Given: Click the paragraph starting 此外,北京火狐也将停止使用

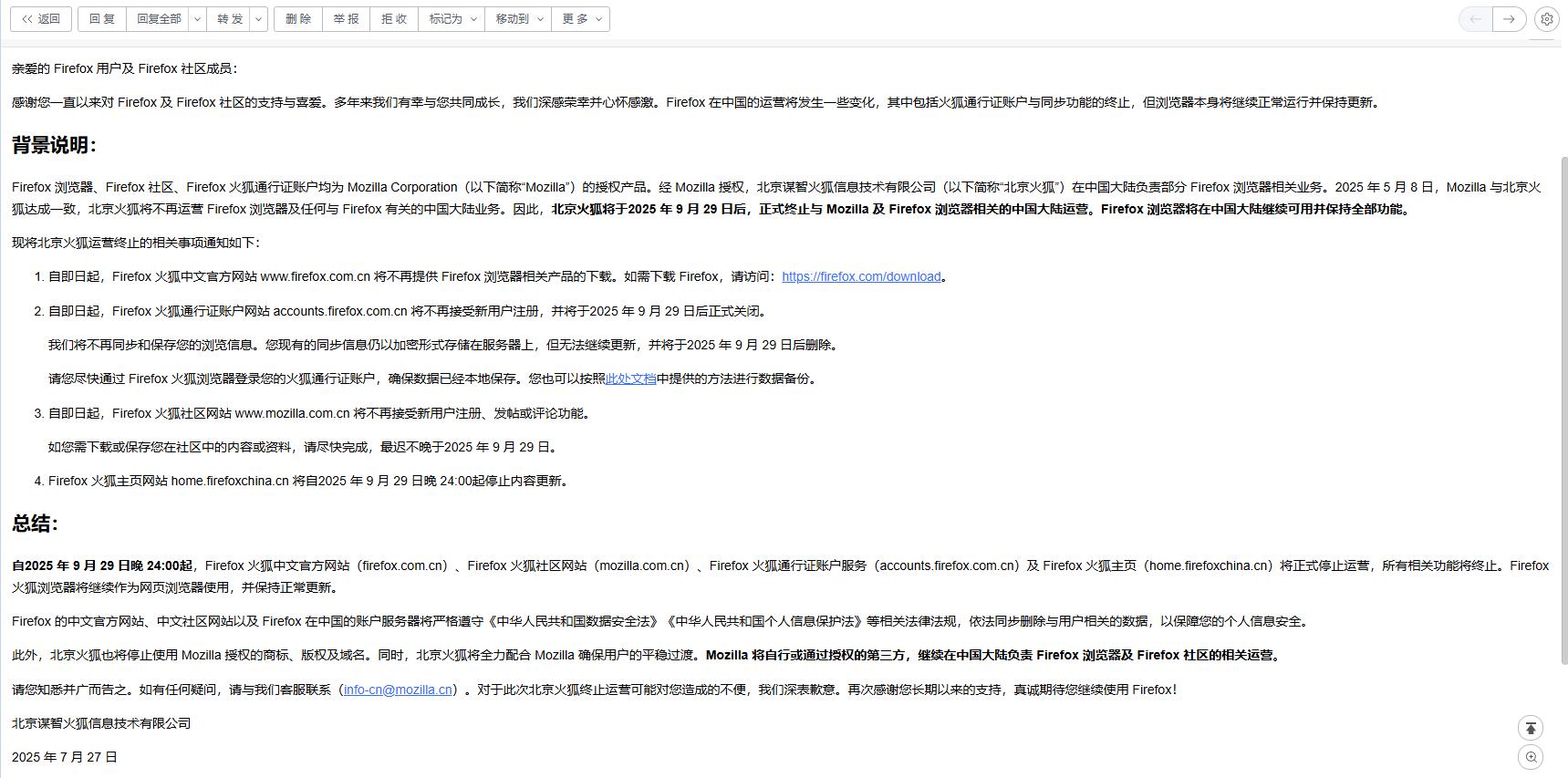Looking at the screenshot, I should coord(649,655).
